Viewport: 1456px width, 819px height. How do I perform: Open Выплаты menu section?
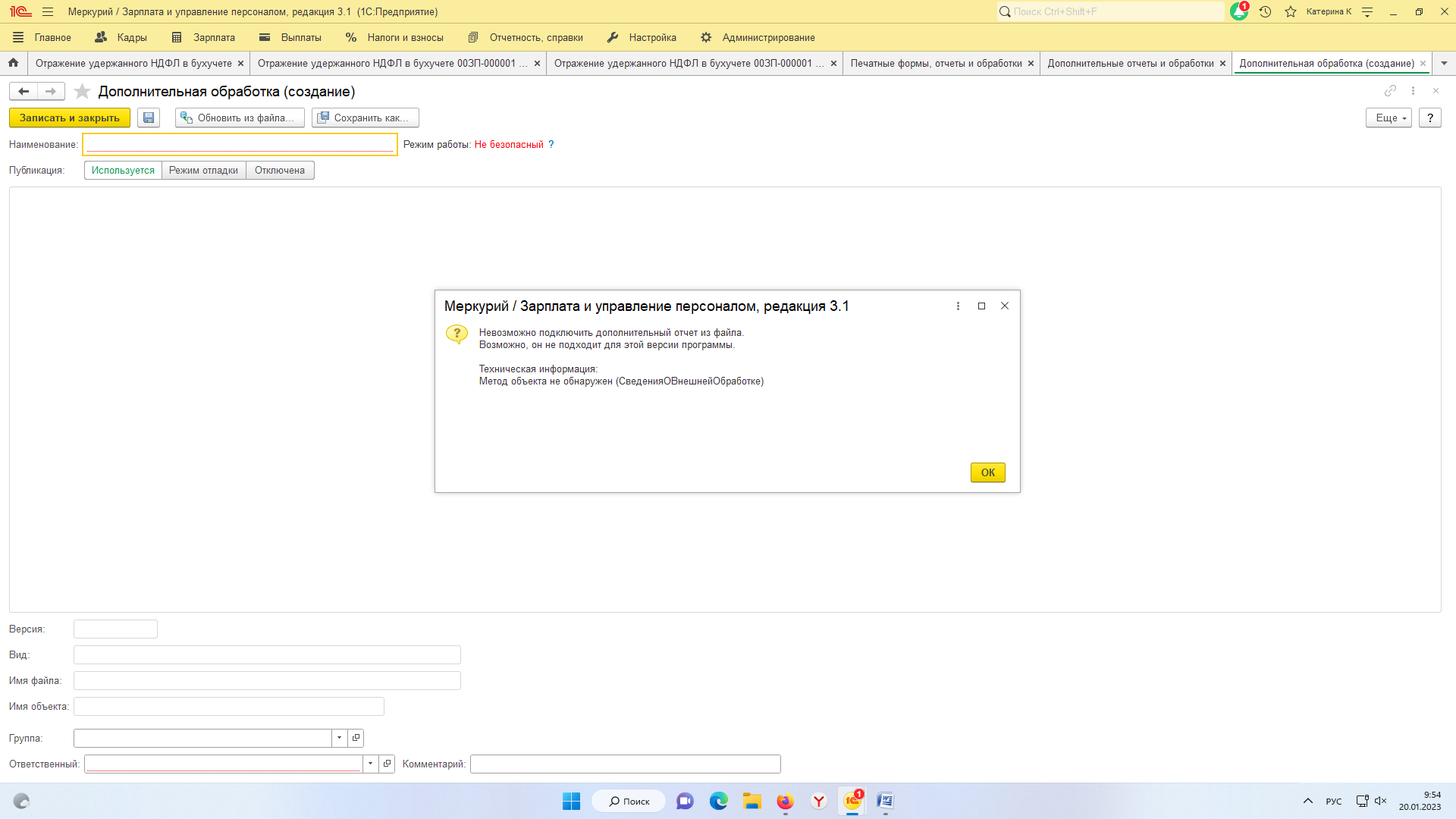click(290, 37)
